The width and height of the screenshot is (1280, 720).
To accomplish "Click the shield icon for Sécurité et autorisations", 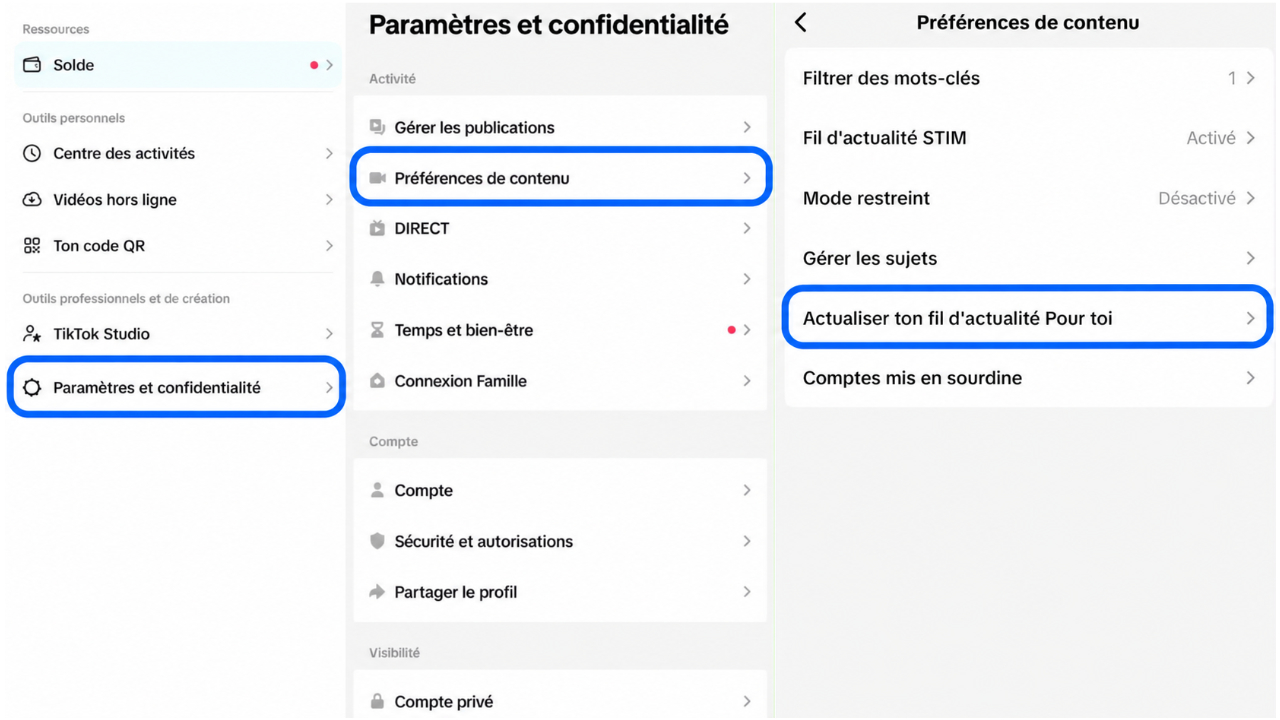I will (x=377, y=541).
